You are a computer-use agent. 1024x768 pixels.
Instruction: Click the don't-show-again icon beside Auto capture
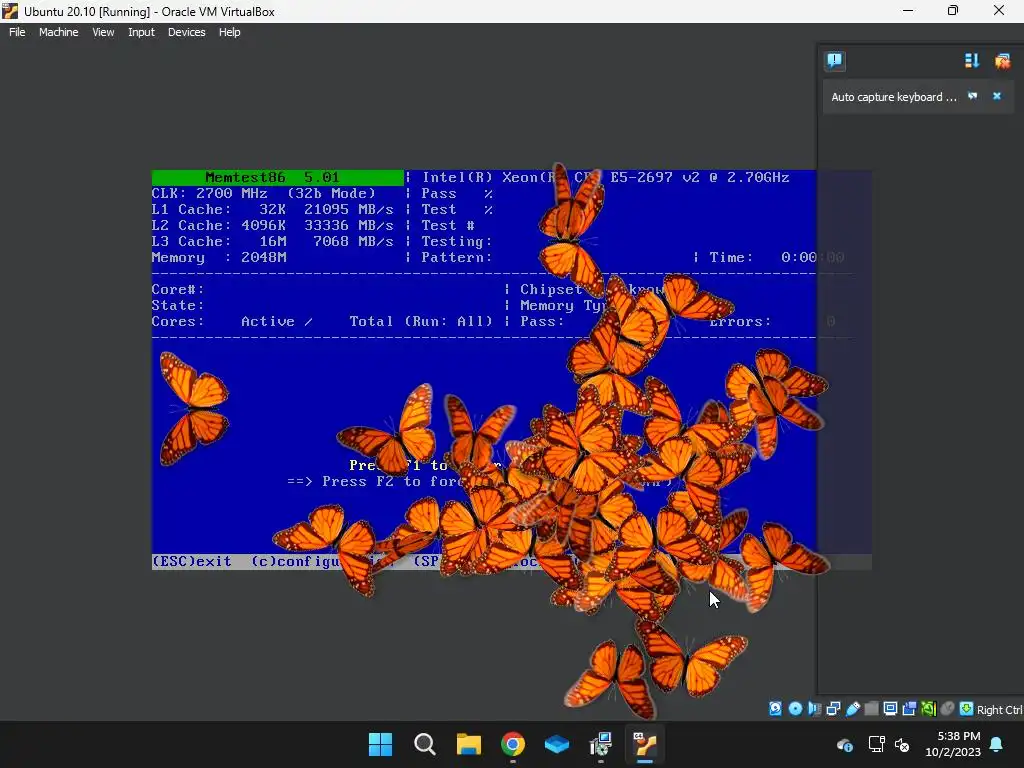click(973, 96)
